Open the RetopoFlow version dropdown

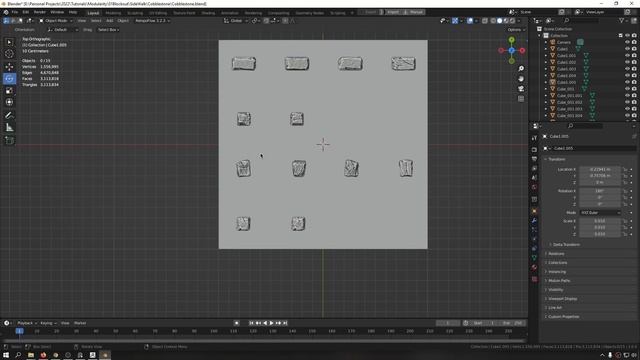tap(152, 20)
